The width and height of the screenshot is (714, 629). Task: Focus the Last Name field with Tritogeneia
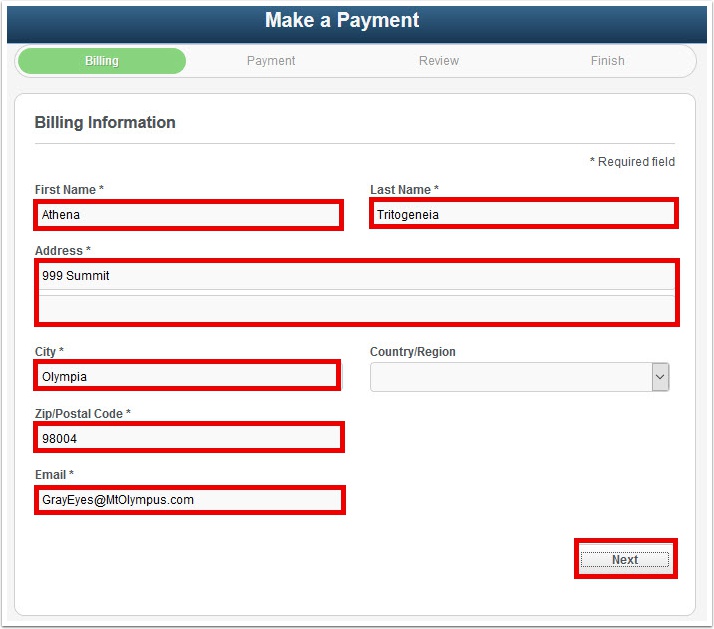click(x=523, y=214)
